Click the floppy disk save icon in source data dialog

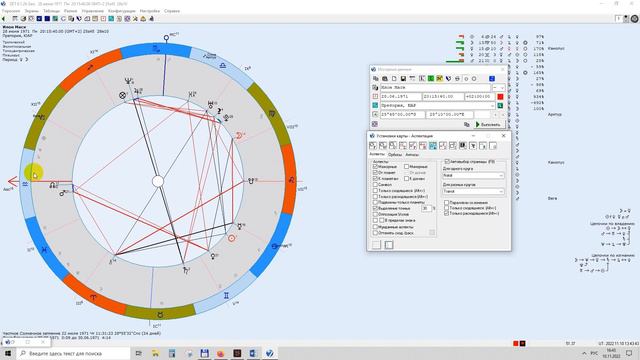pos(403,78)
